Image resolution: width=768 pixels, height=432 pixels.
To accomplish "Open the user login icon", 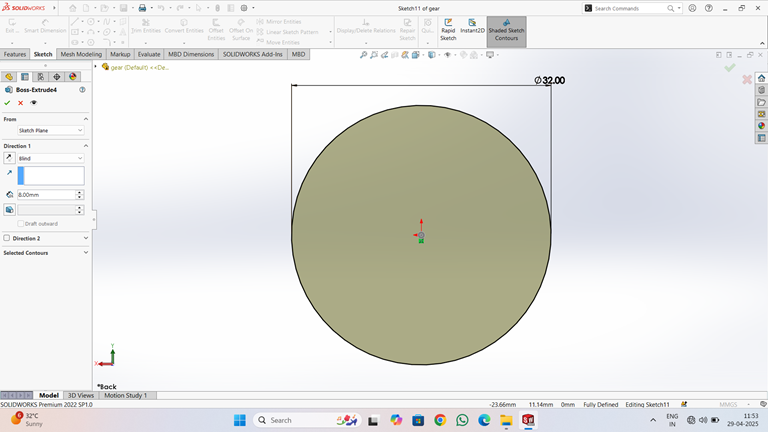I will coord(692,8).
